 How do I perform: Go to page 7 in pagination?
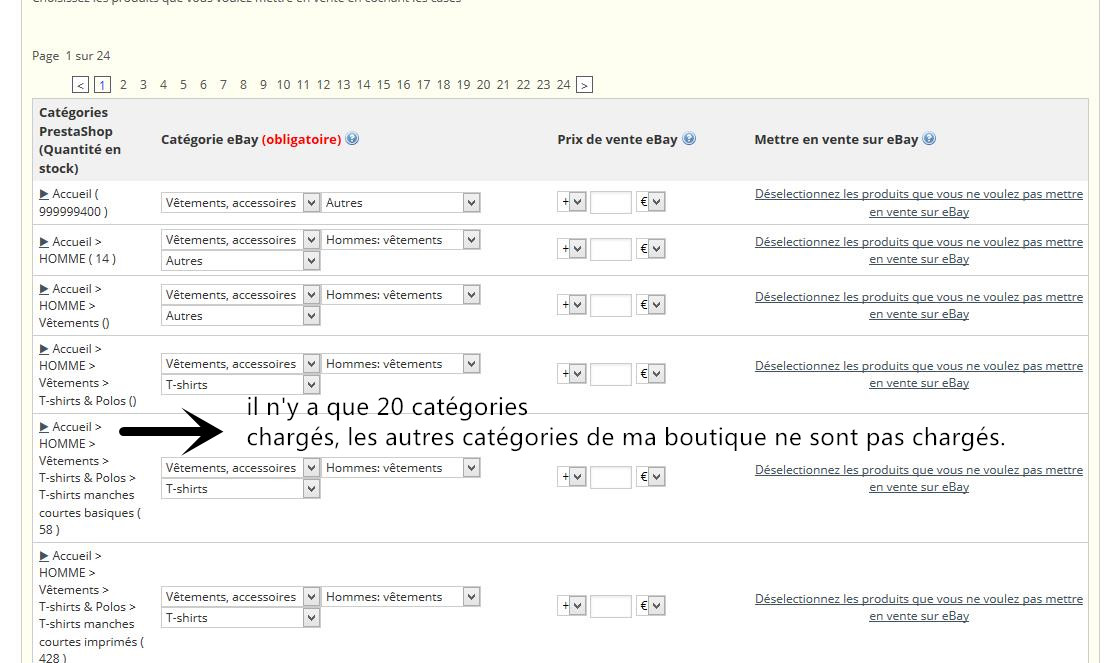(223, 85)
